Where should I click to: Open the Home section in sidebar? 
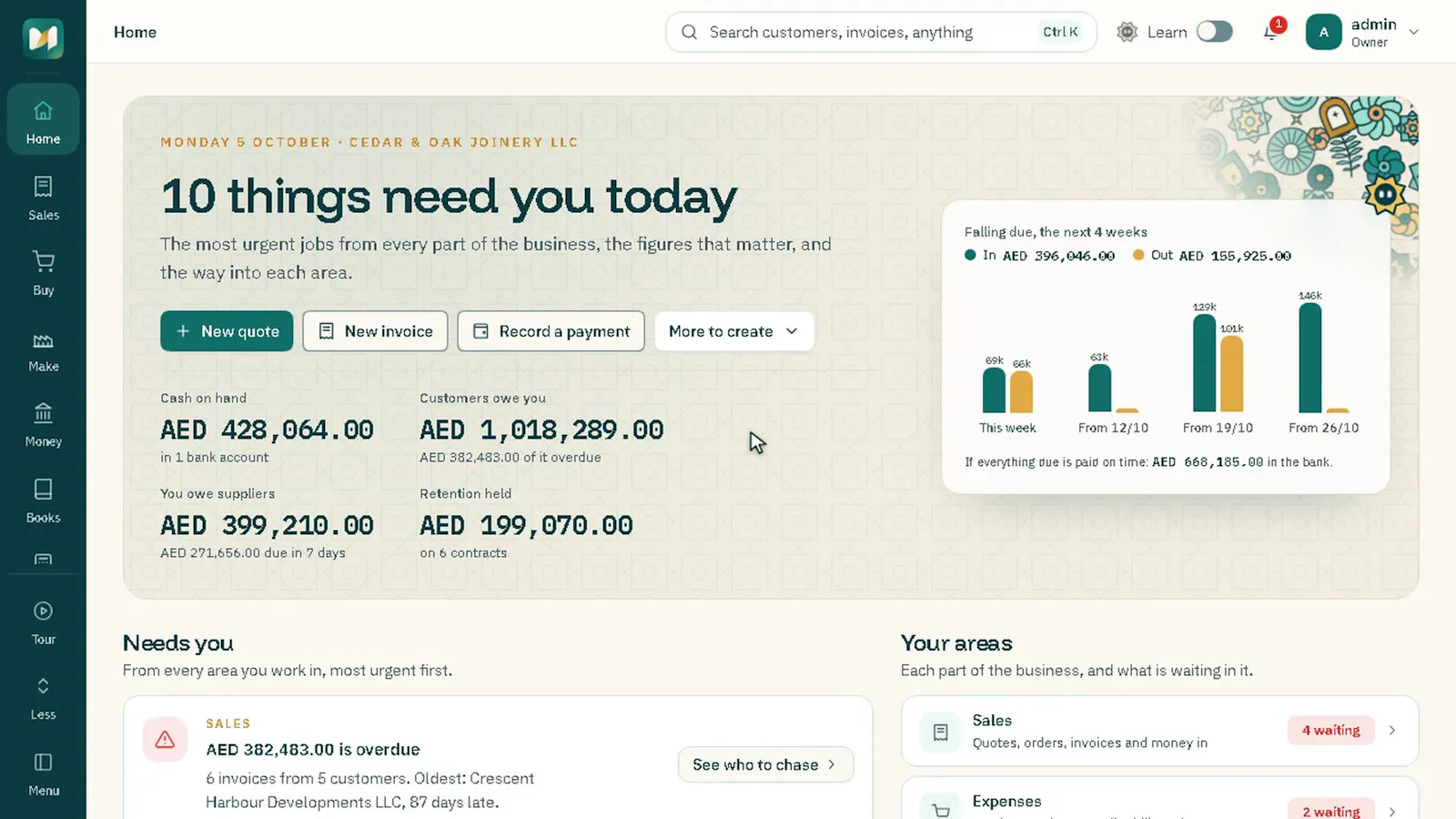(43, 119)
